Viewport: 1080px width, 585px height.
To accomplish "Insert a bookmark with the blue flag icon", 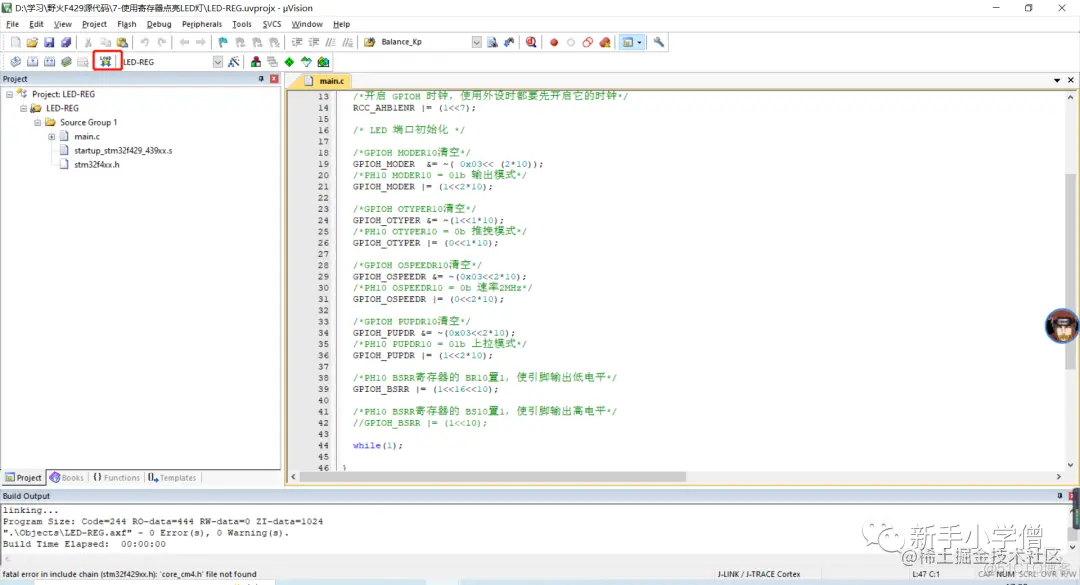I will 222,42.
